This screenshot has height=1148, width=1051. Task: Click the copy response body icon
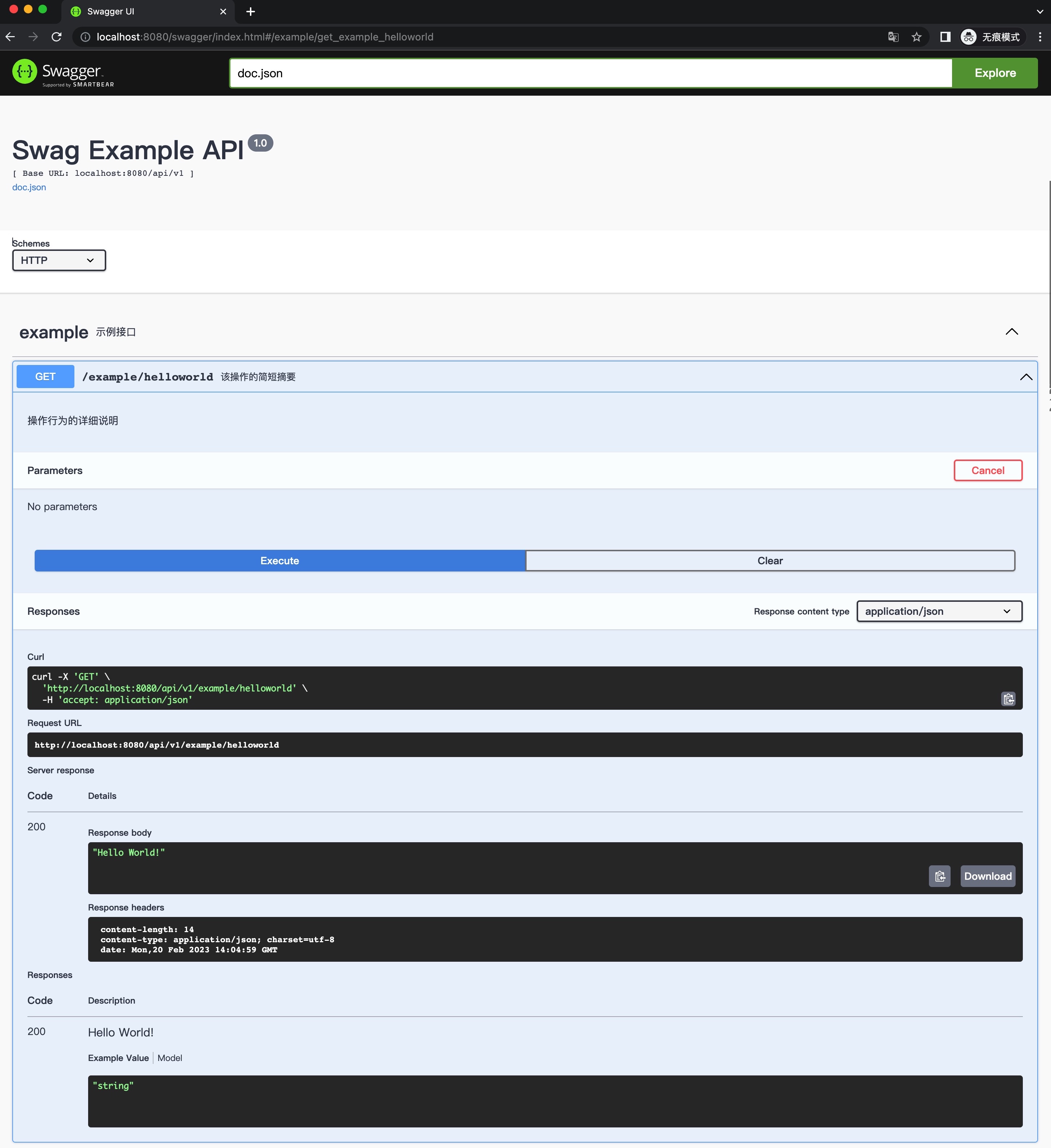(x=939, y=876)
